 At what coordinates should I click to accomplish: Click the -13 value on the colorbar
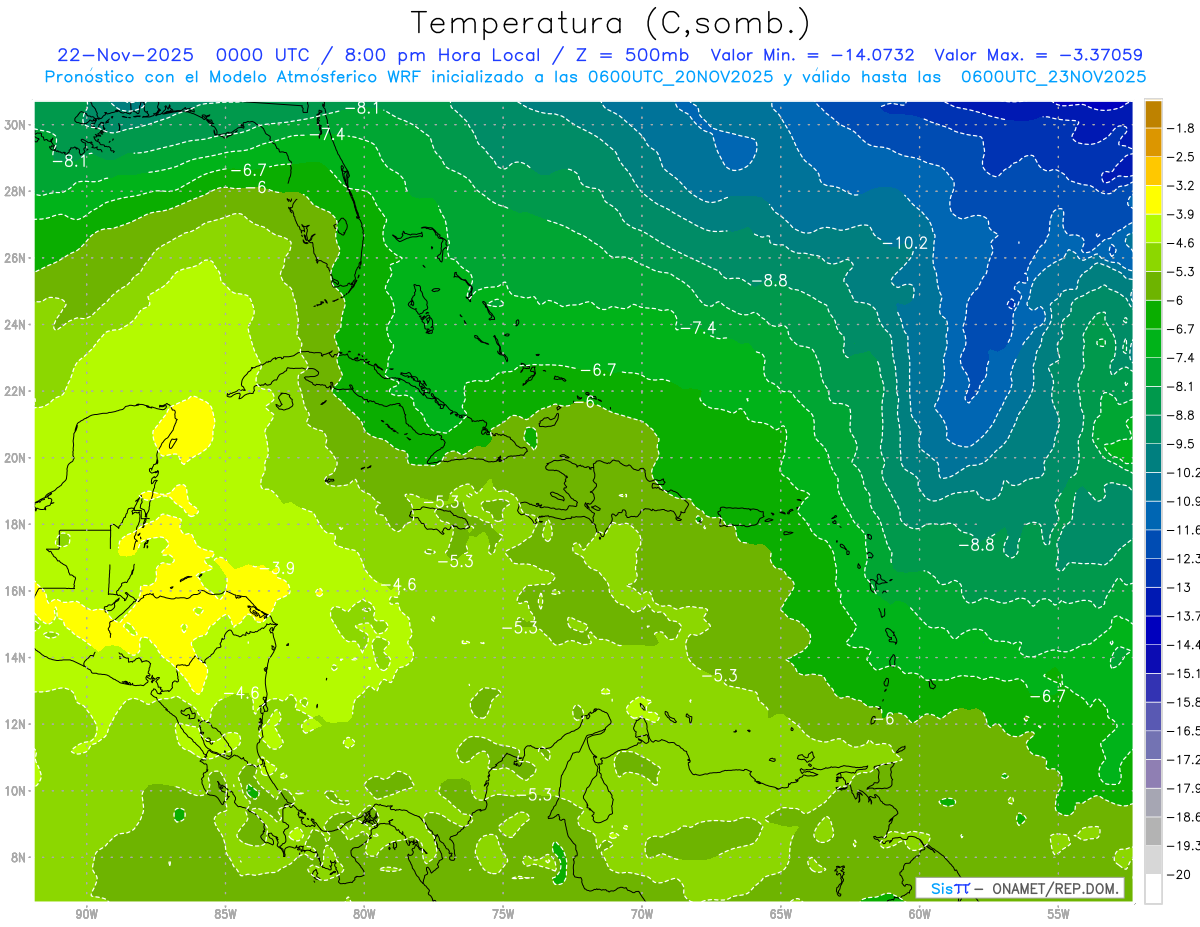coord(1177,587)
